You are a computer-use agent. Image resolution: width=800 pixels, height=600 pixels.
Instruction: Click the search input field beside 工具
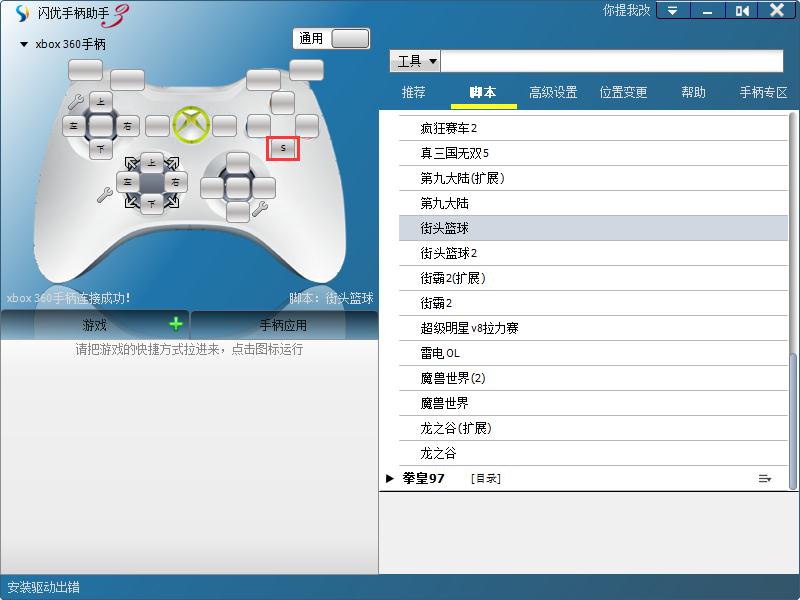[x=615, y=61]
